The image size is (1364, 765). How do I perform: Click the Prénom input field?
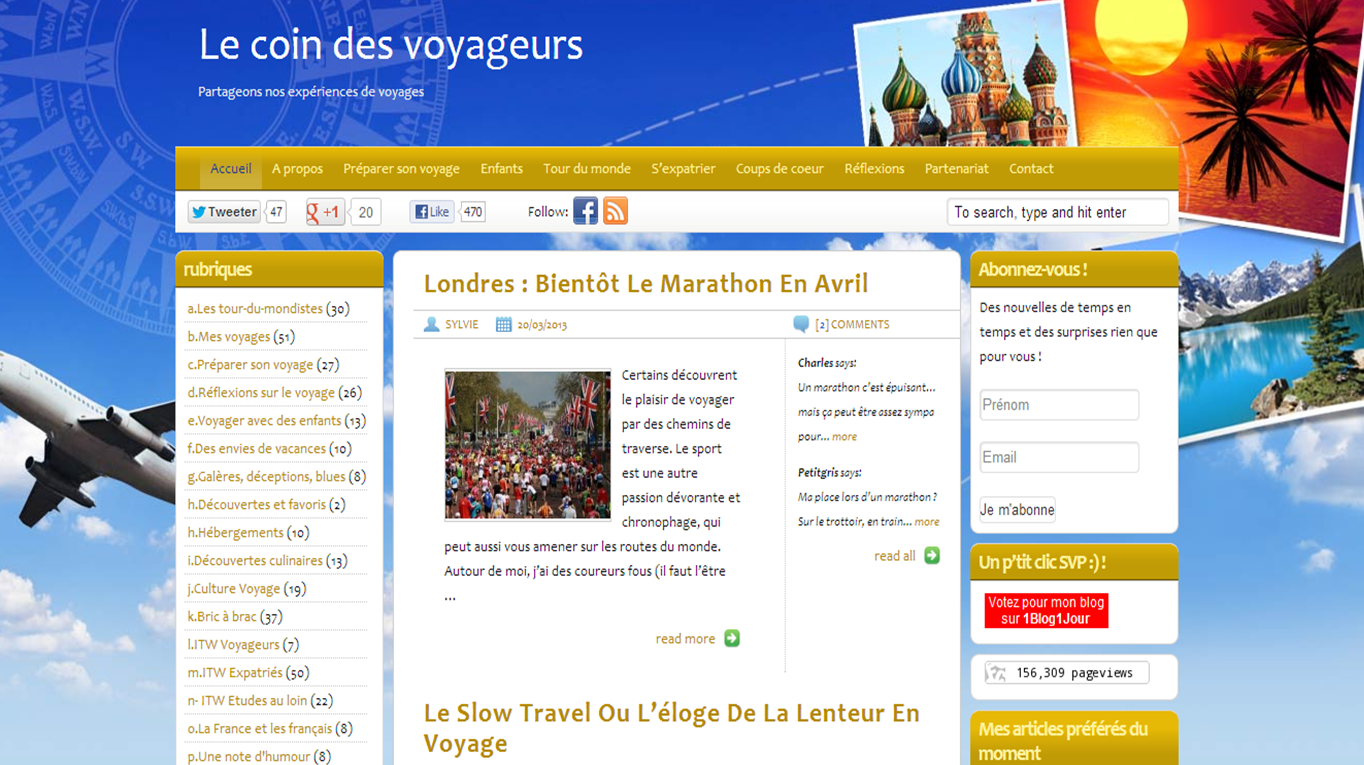point(1059,405)
